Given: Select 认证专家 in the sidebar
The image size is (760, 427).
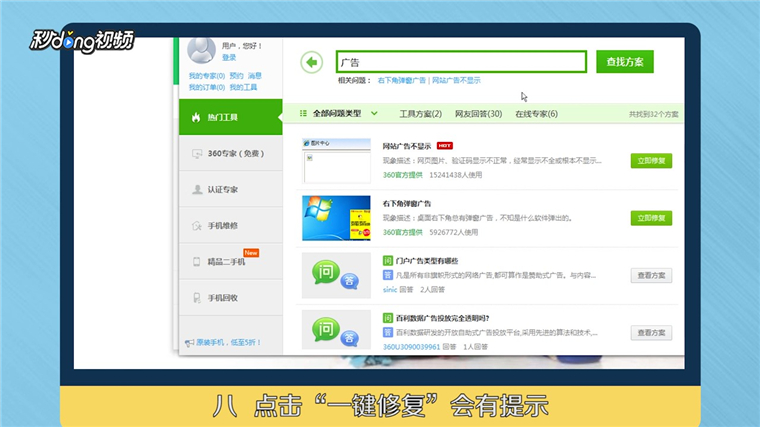Looking at the screenshot, I should tap(231, 189).
